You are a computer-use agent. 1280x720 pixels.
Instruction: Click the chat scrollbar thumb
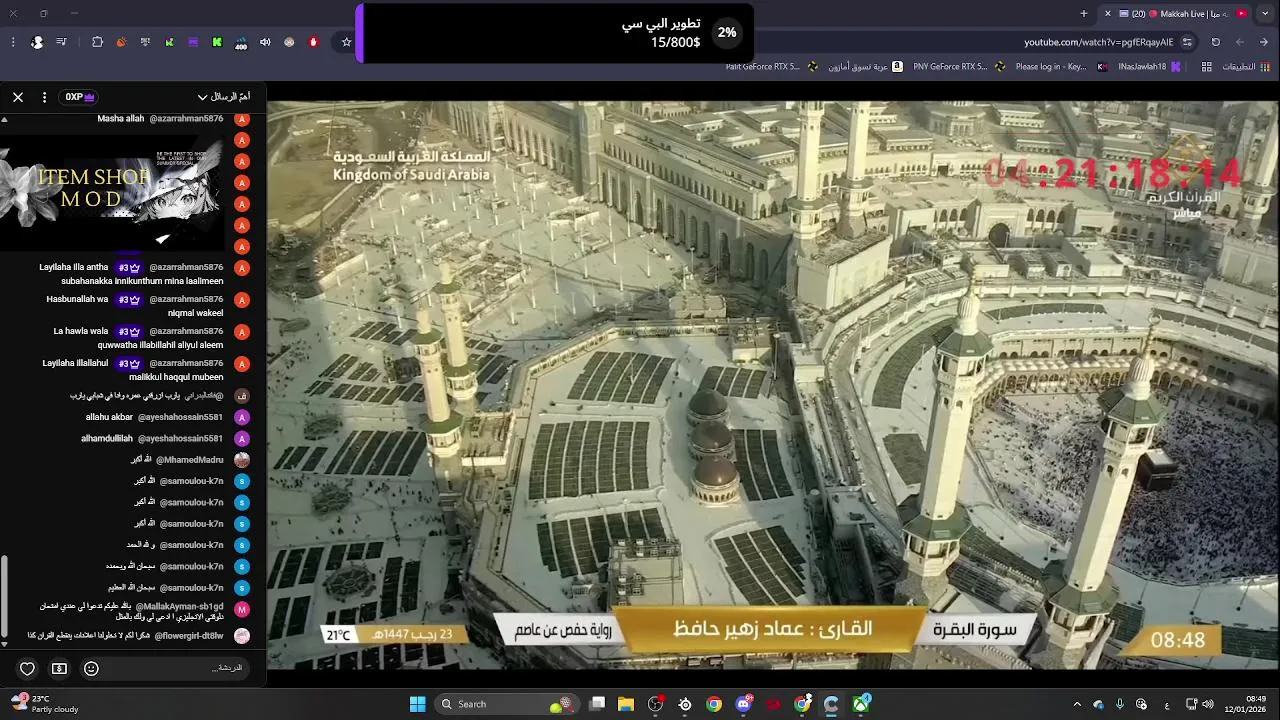point(4,595)
